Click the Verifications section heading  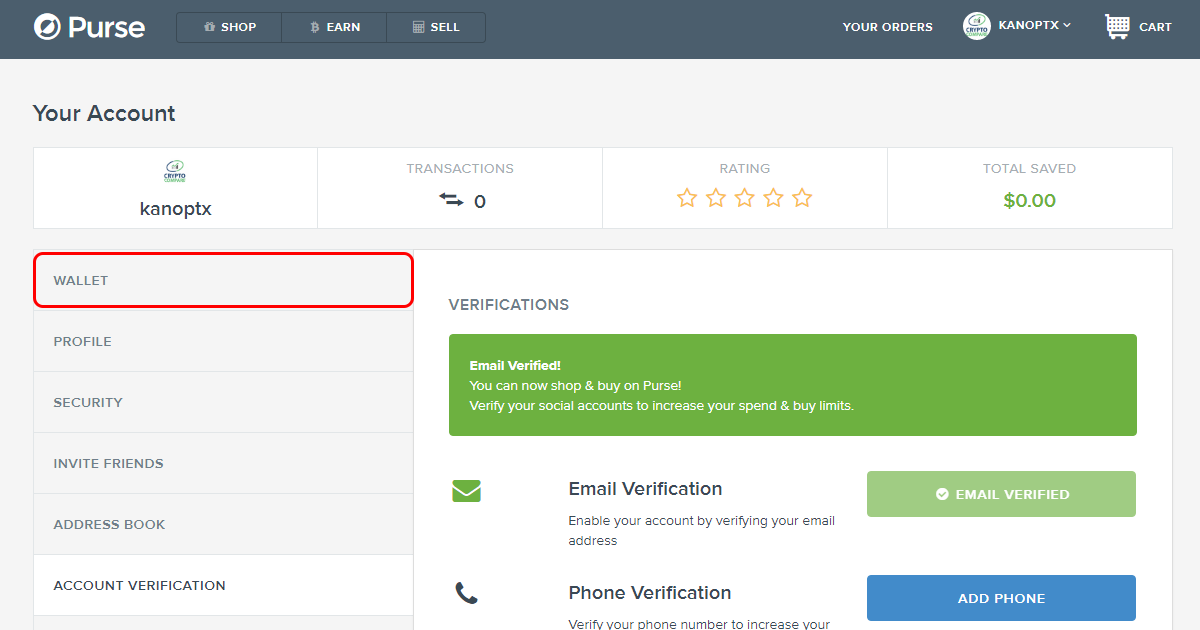[x=509, y=305]
